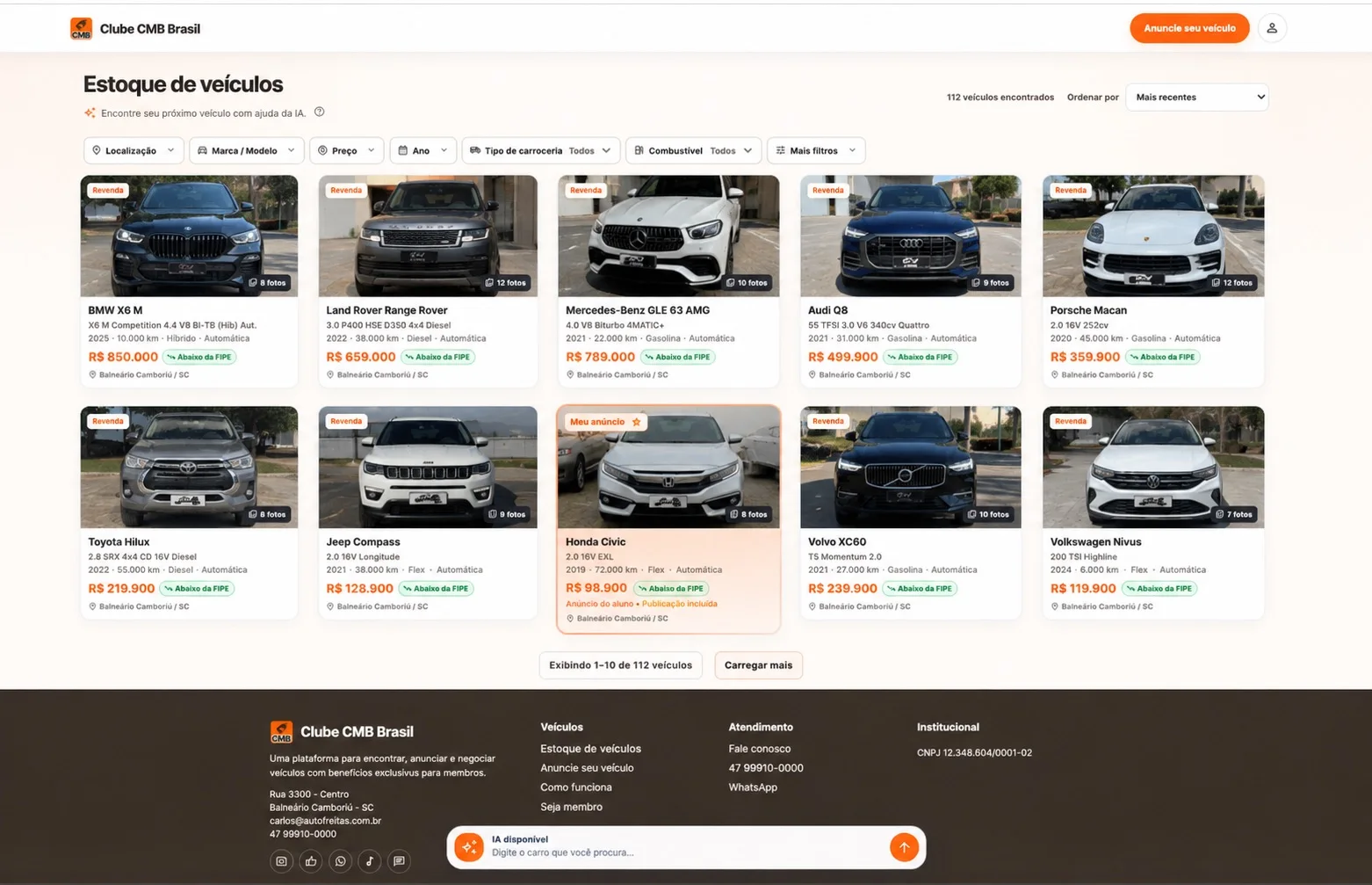Click the star on the Meu anúncio badge
The width and height of the screenshot is (1372, 885).
pos(637,422)
